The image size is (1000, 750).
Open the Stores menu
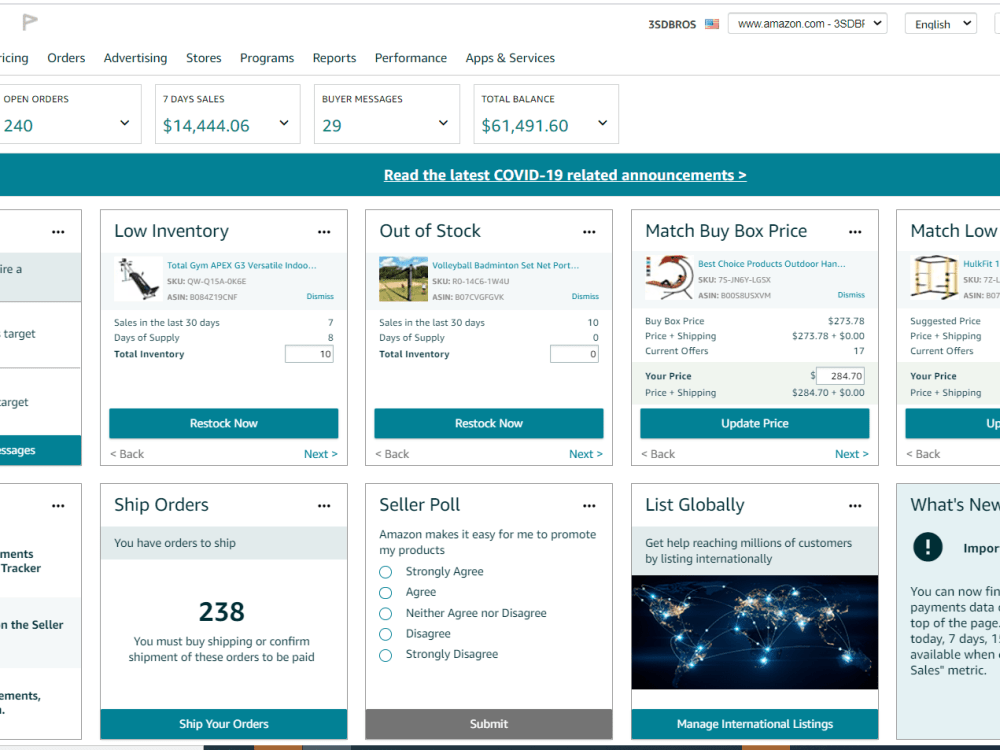coord(203,58)
